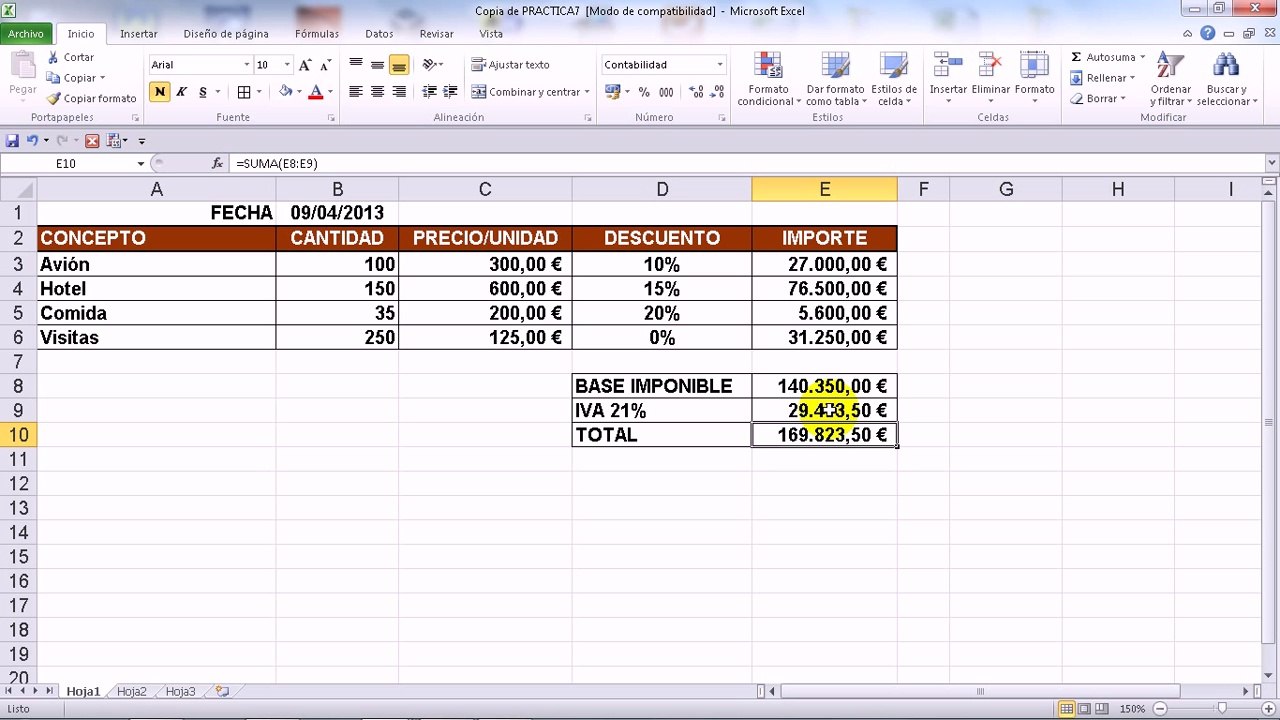Click the Eliminar cells icon
Viewport: 1280px width, 720px height.
click(x=991, y=66)
